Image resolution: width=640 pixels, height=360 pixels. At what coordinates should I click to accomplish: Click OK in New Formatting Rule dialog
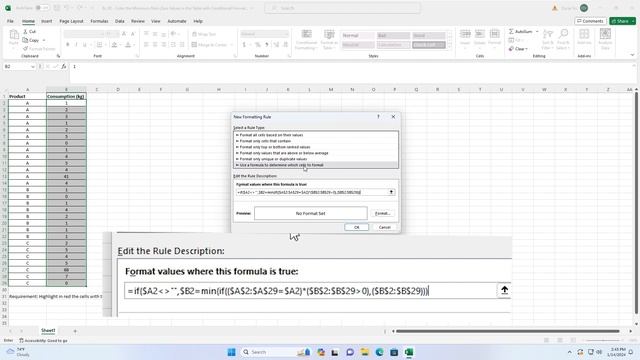pos(356,227)
